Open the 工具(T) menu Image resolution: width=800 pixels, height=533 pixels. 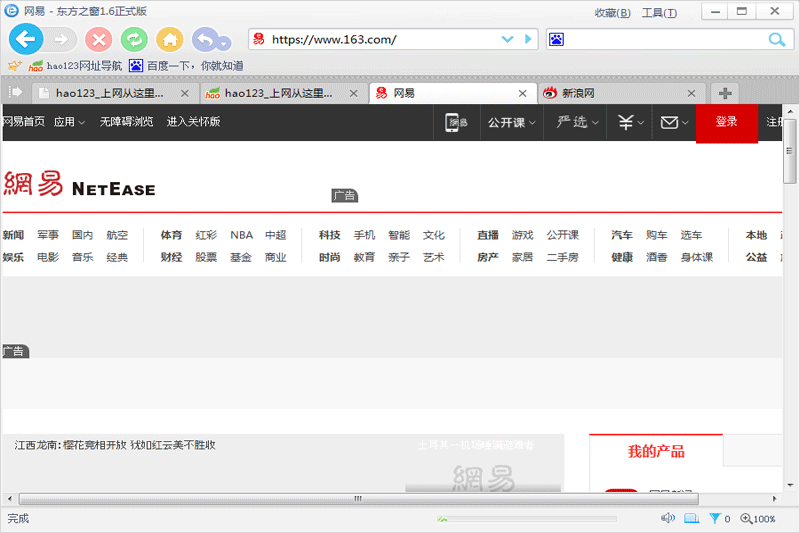point(659,13)
